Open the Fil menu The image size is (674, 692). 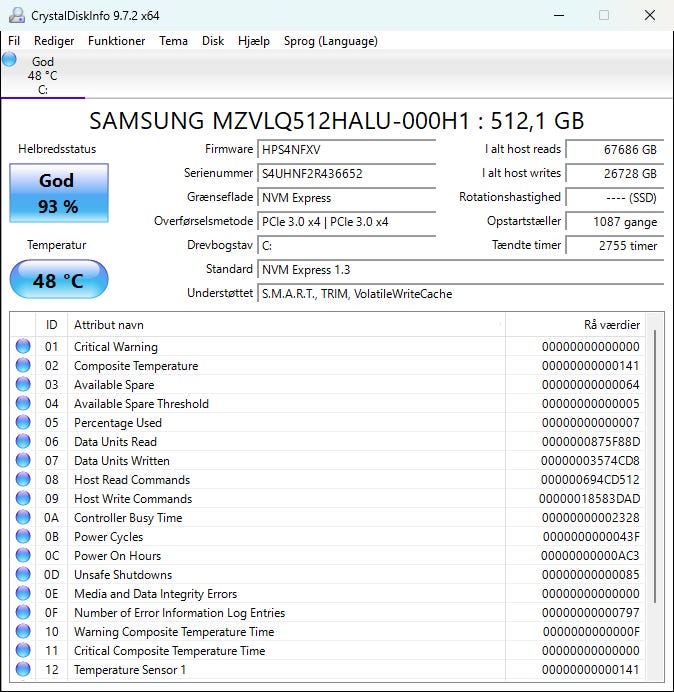[x=14, y=41]
